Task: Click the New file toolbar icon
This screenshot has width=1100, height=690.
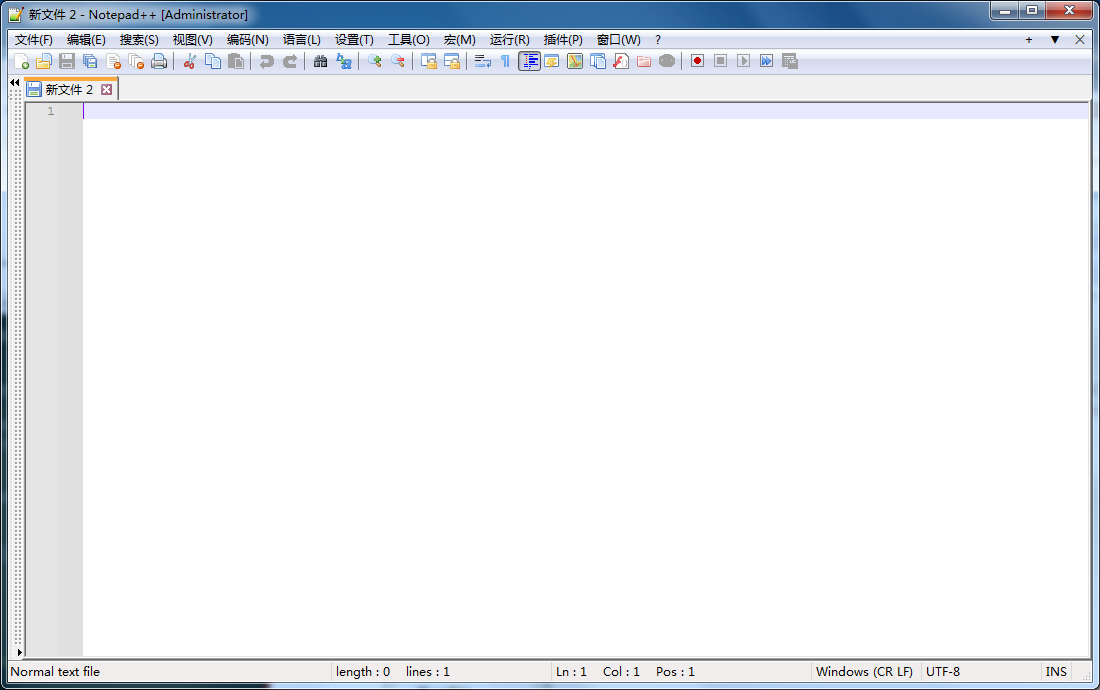Action: click(x=21, y=61)
